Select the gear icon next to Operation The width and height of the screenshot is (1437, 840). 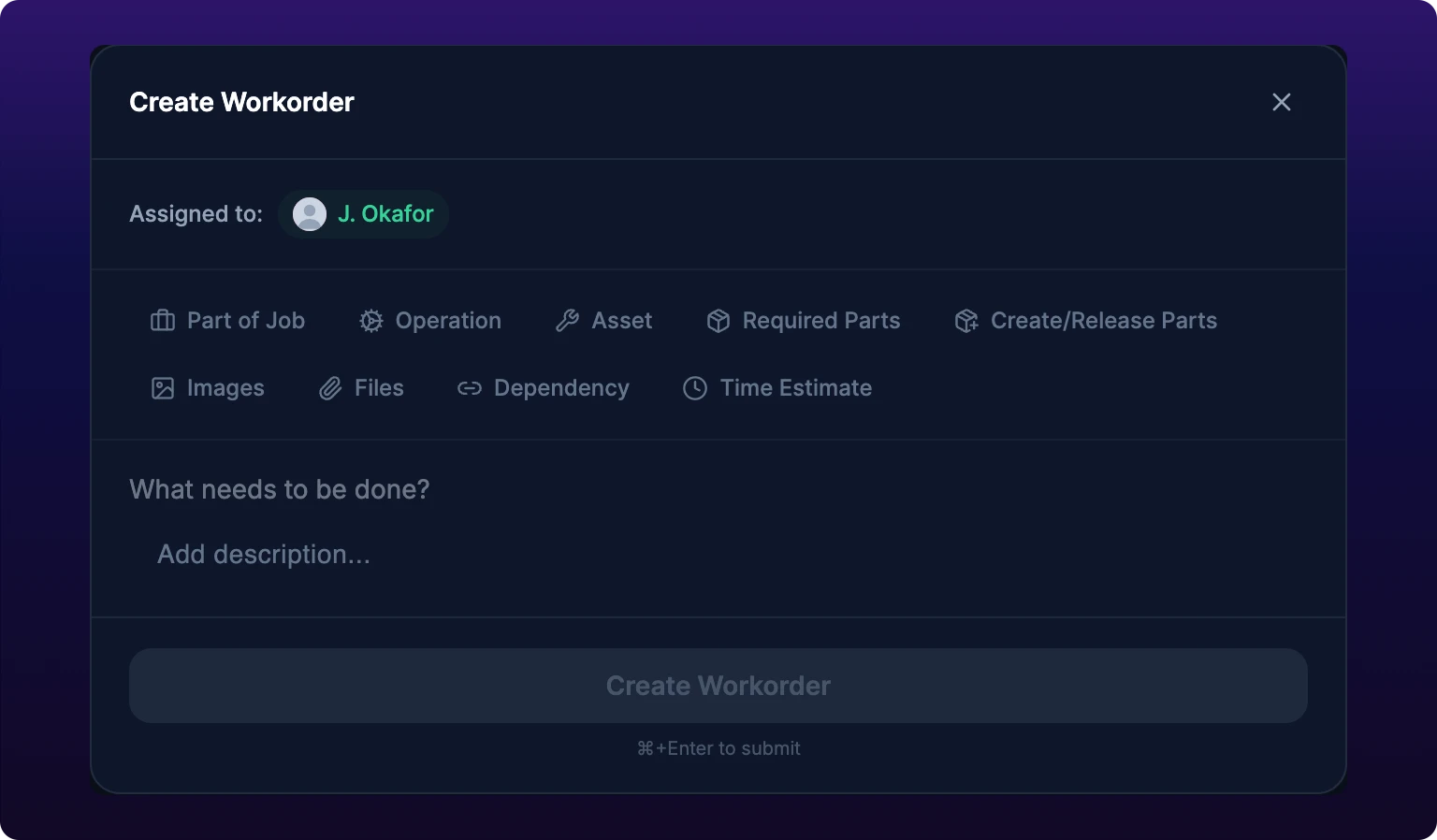[x=371, y=321]
